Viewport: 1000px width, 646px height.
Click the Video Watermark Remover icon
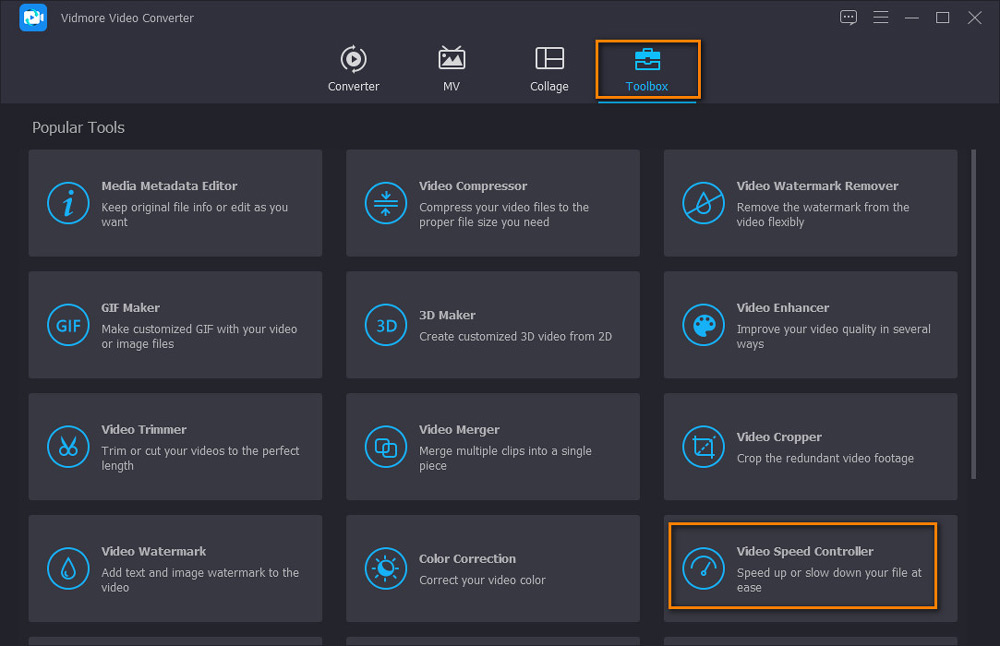click(703, 203)
